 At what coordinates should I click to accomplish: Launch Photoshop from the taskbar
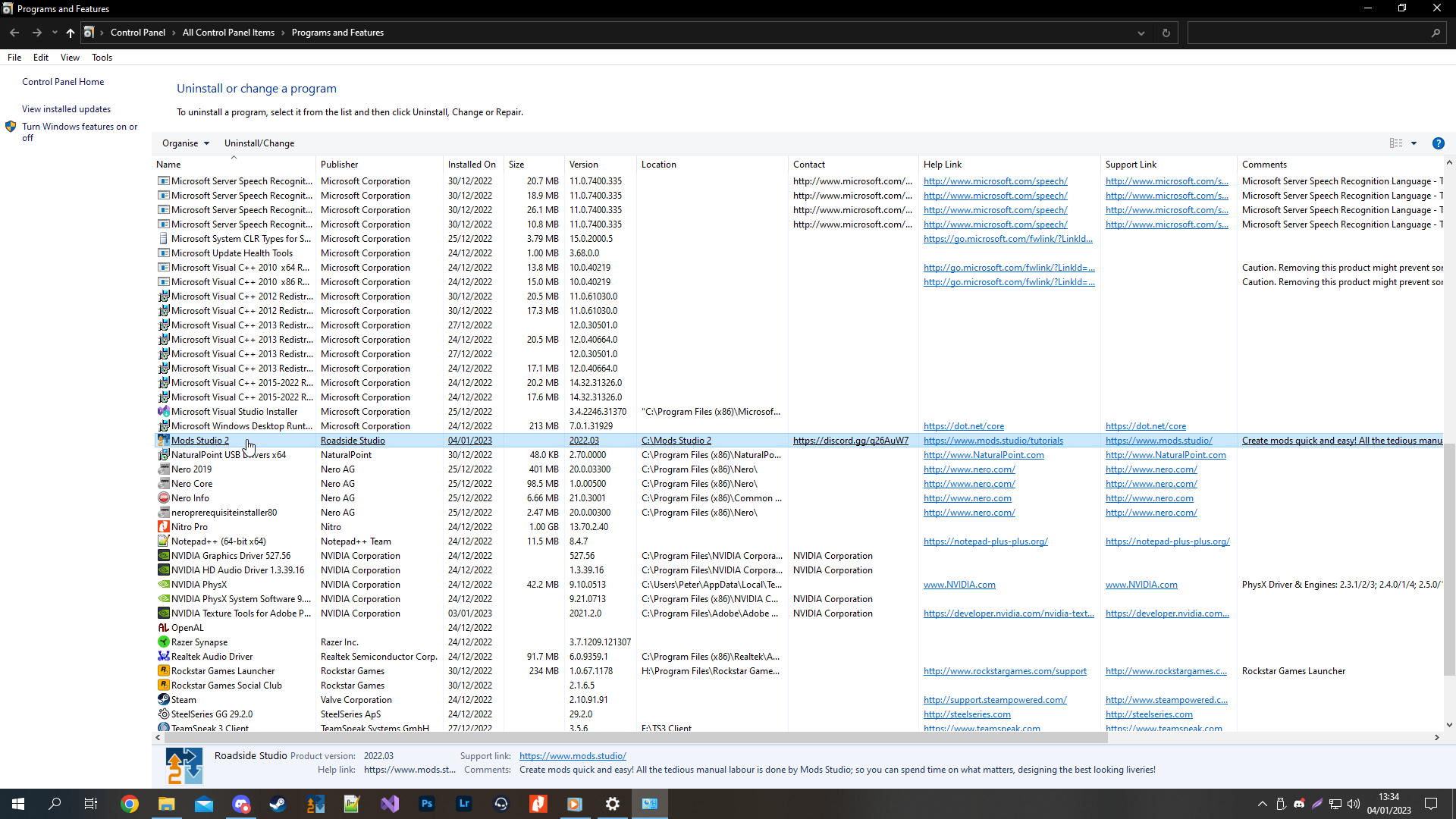(x=427, y=804)
